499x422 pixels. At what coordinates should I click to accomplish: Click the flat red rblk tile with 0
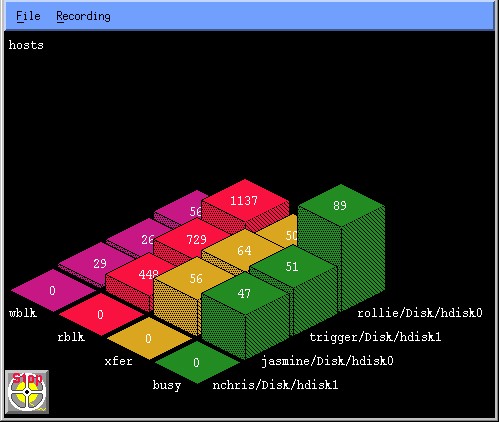point(101,314)
